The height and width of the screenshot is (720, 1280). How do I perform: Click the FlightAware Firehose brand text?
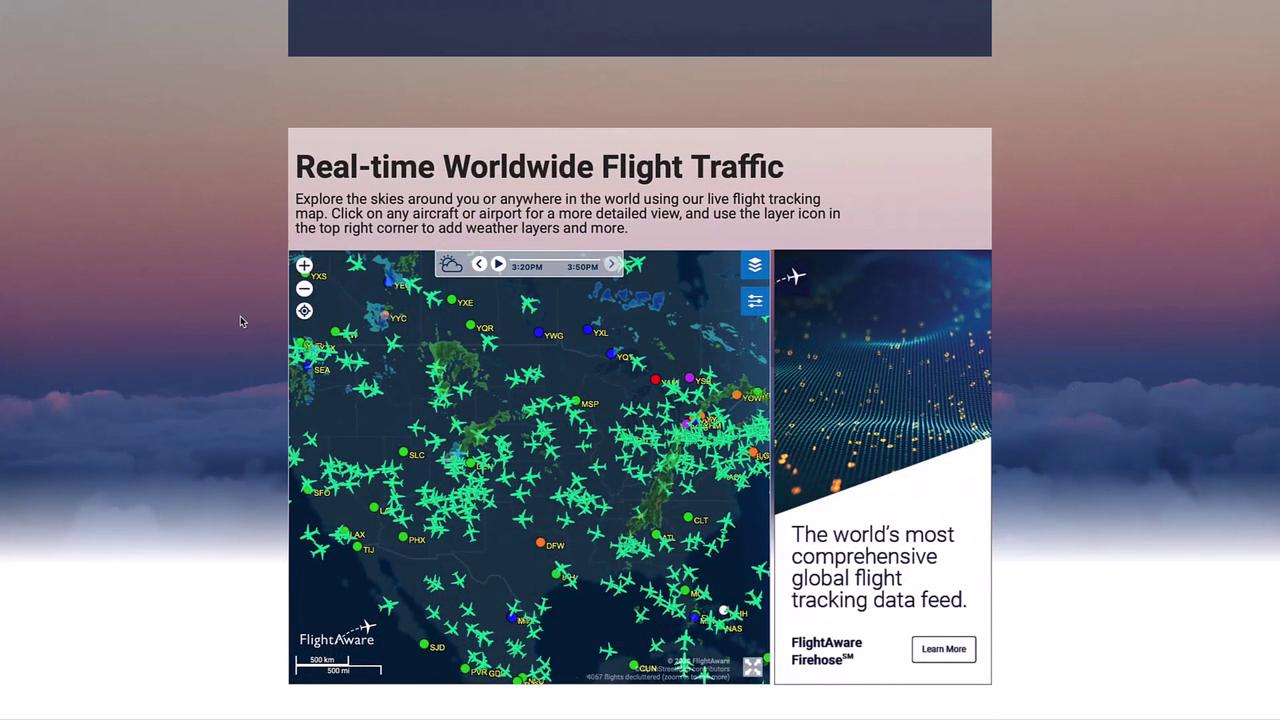[826, 651]
